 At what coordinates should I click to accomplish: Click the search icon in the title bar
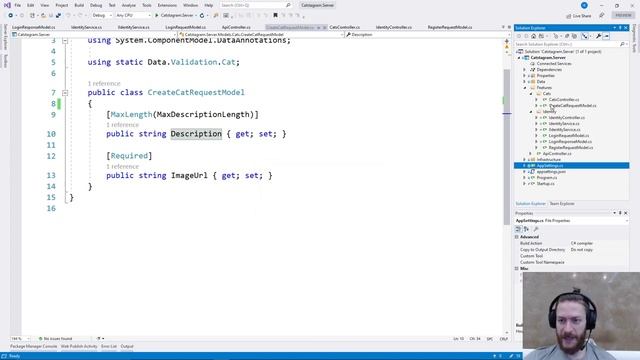click(x=288, y=5)
